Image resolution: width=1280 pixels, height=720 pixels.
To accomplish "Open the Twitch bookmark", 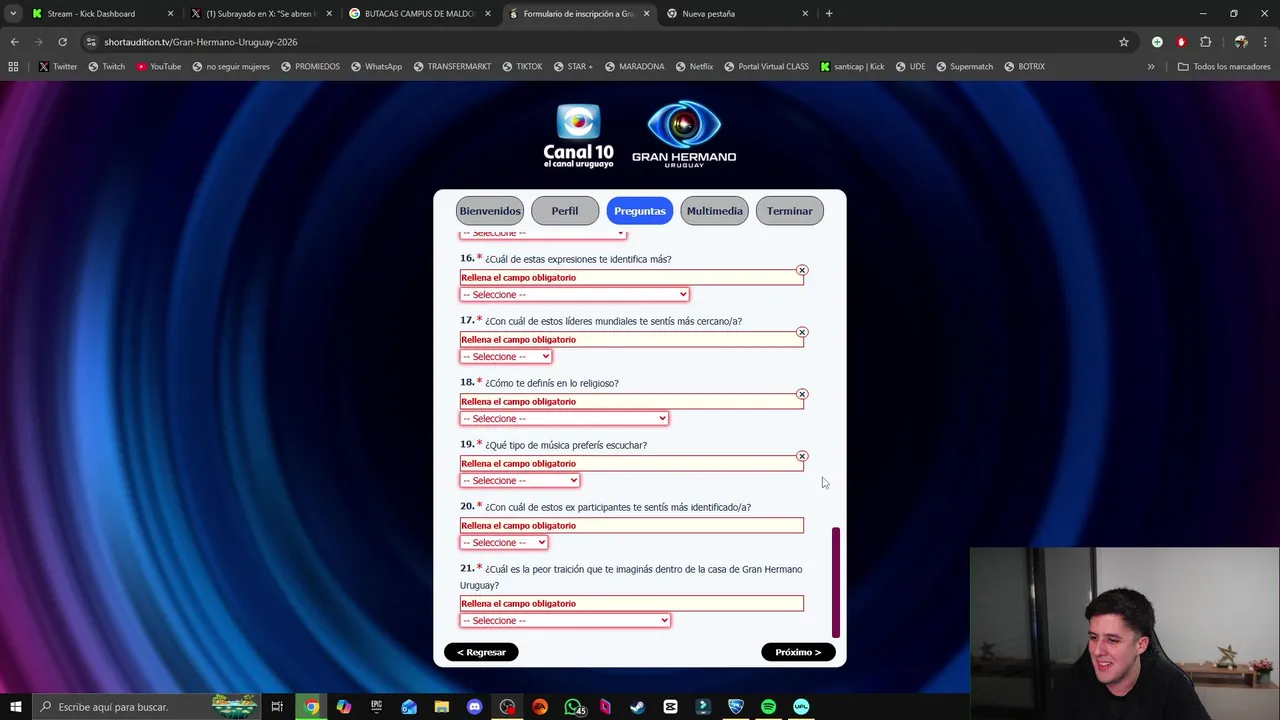I will click(106, 67).
